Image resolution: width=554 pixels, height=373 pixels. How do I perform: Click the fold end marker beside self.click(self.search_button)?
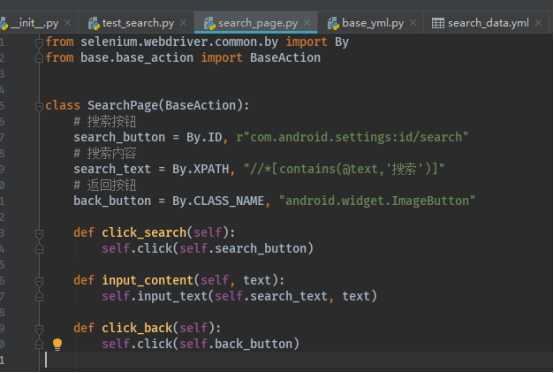(39, 248)
